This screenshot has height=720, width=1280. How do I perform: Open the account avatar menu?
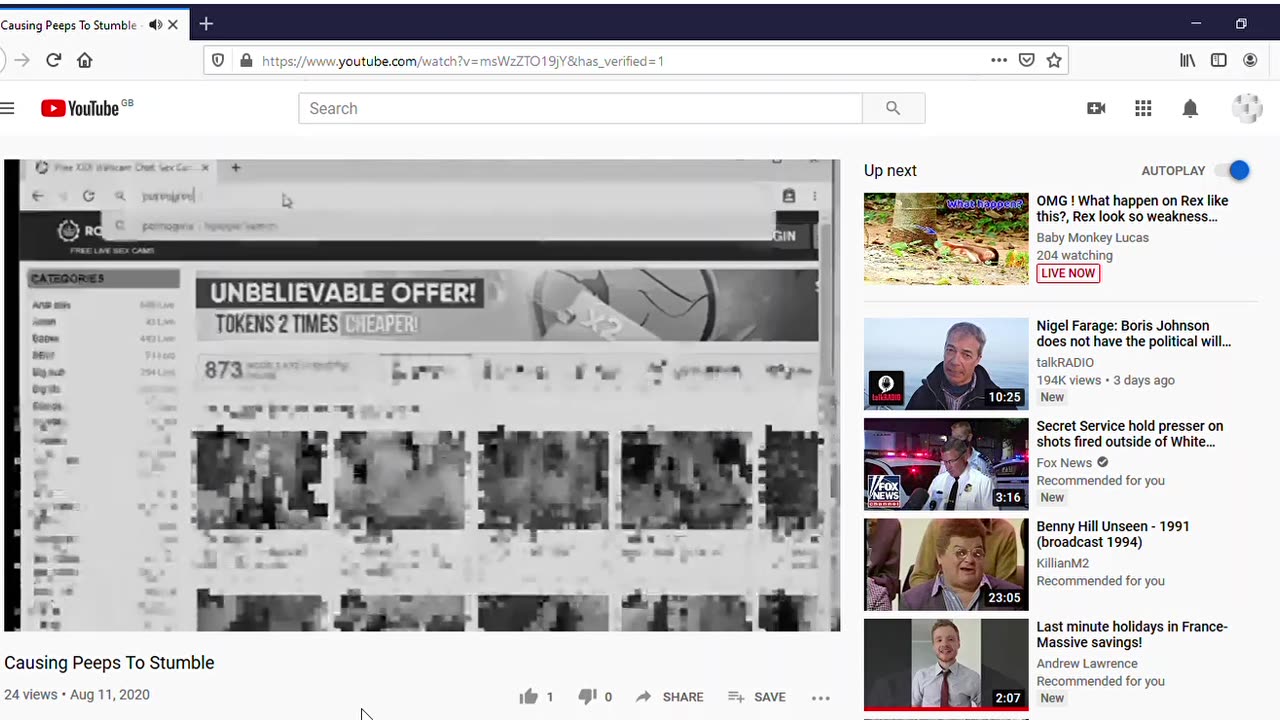(x=1247, y=108)
